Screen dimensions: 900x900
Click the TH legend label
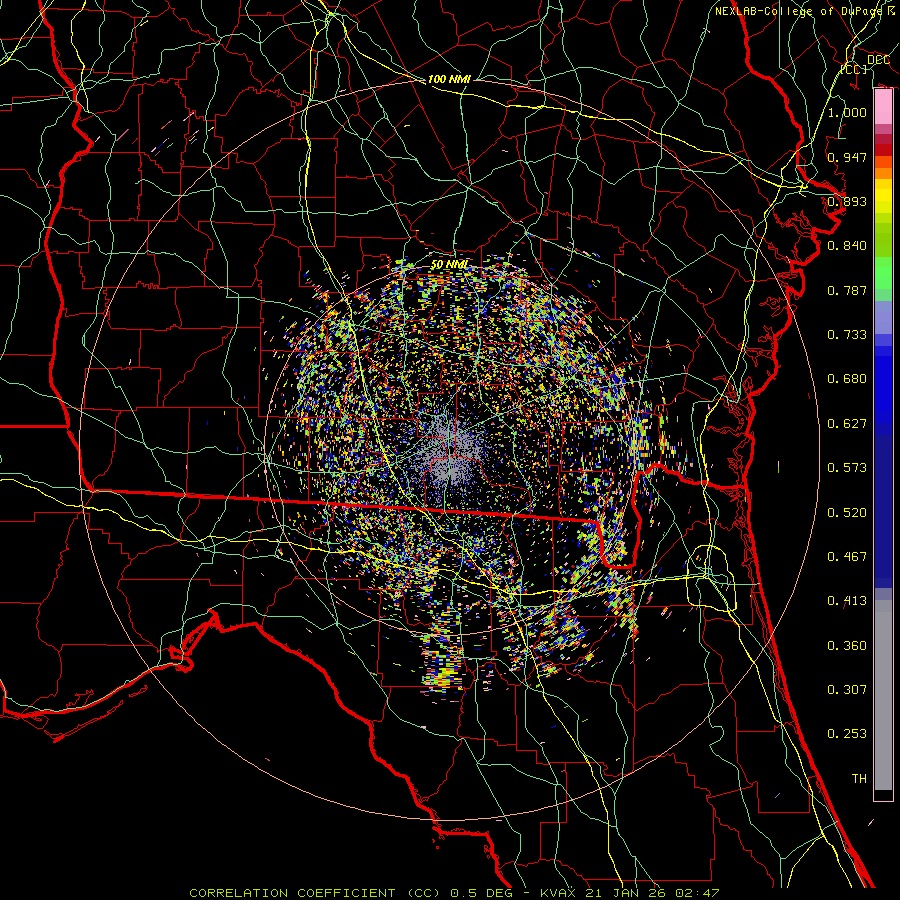click(859, 779)
